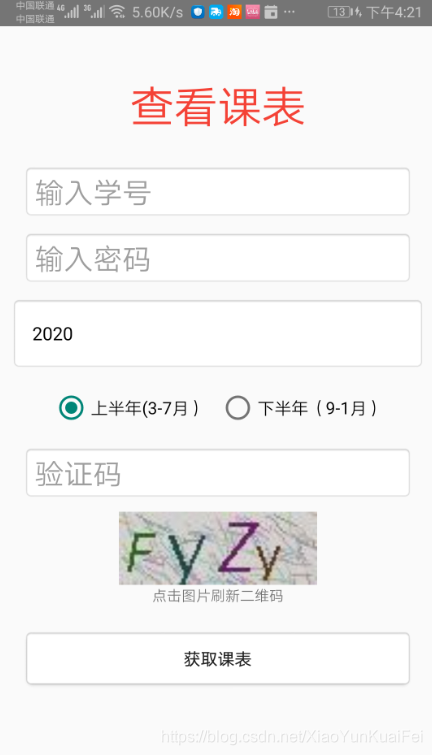Select the 下半年（9-1月）radio button
Viewport: 432px width, 755px height.
(237, 408)
